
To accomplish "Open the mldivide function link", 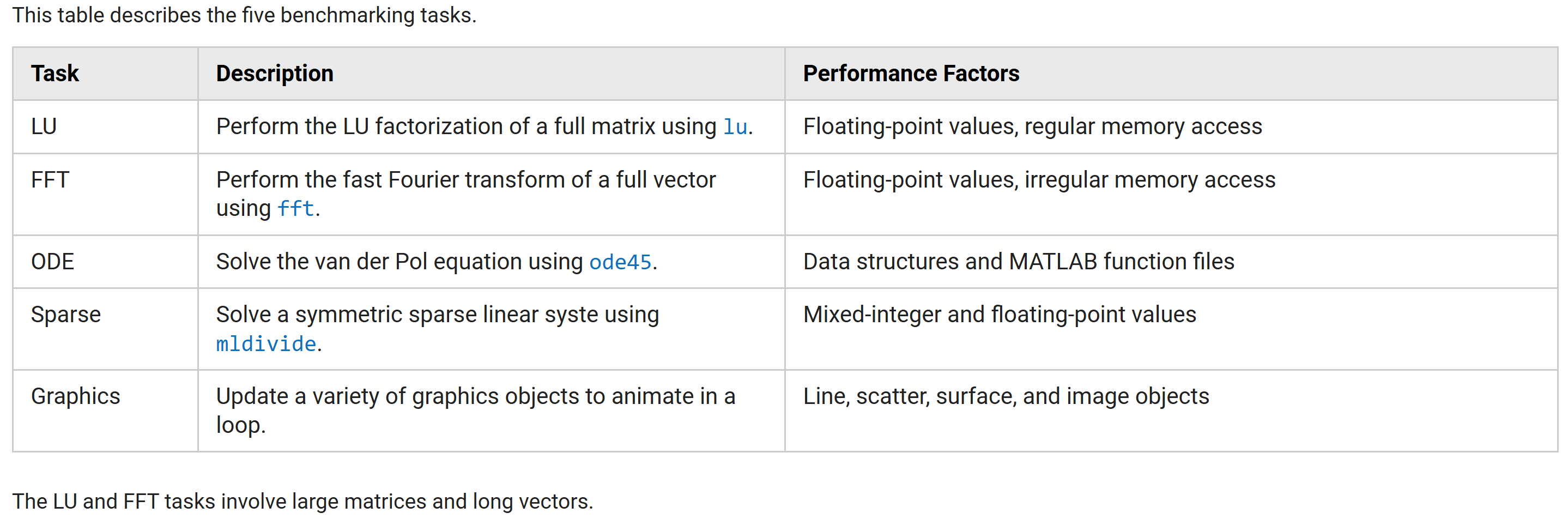I will coord(266,344).
